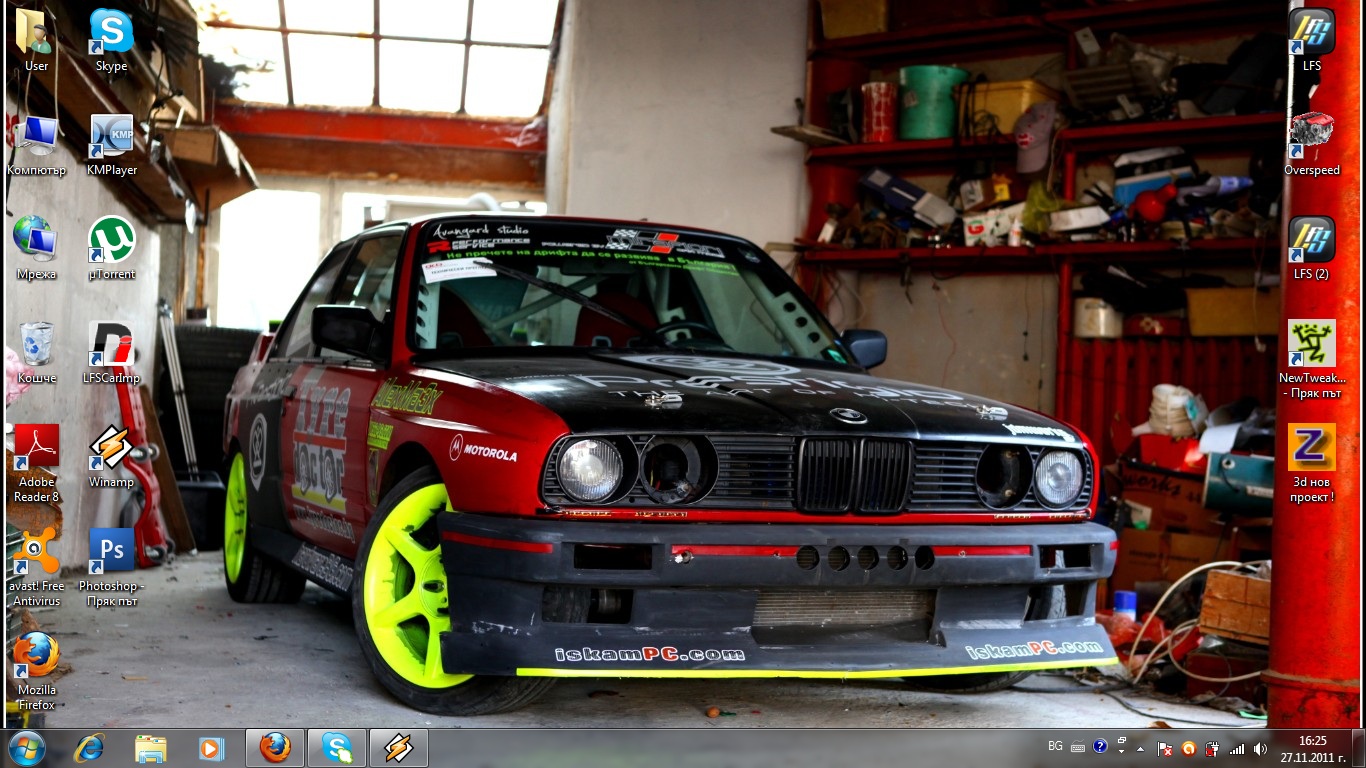This screenshot has height=768, width=1366.
Task: Open the User folder icon
Action: (x=36, y=40)
